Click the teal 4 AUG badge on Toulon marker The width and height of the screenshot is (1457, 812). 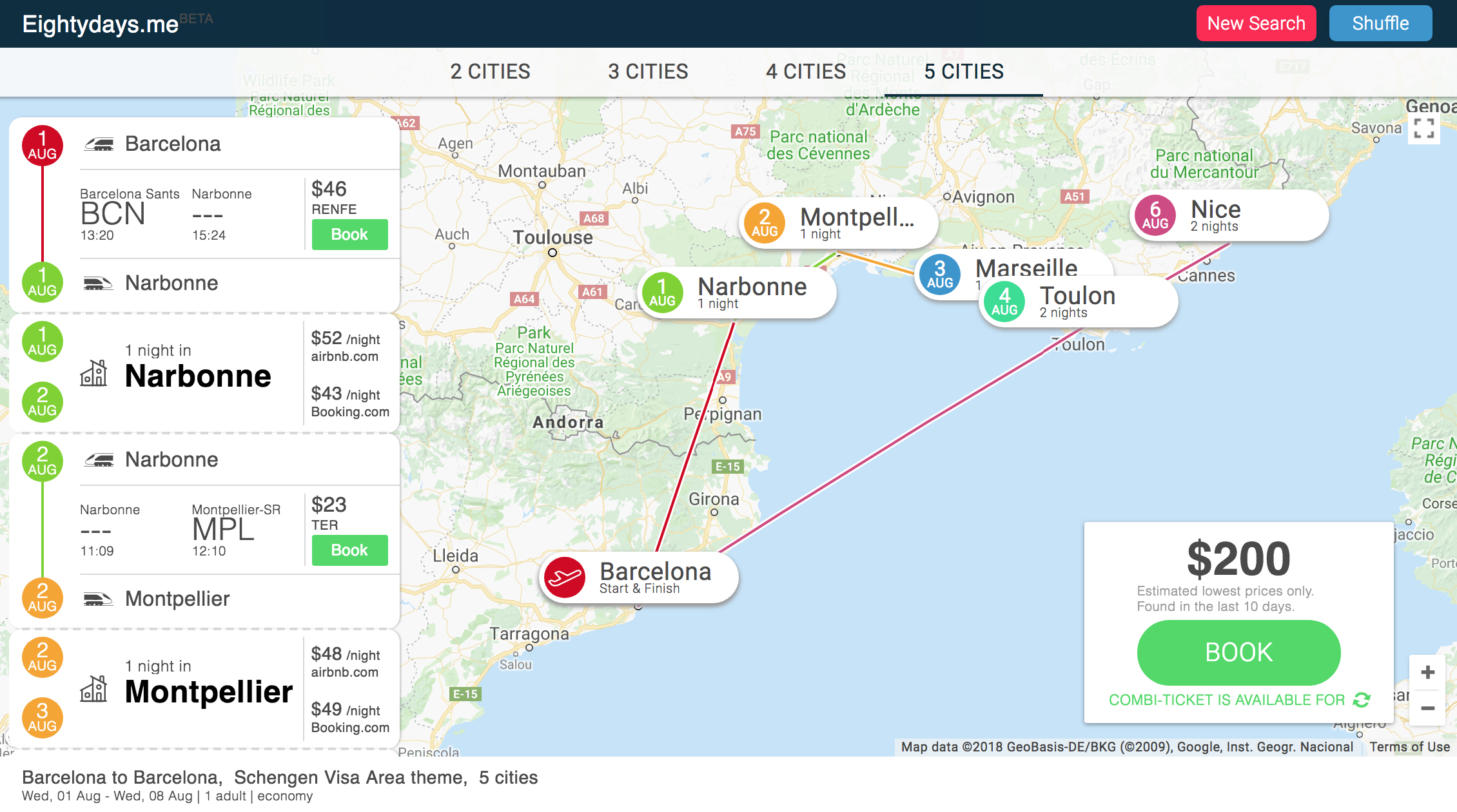(x=1004, y=302)
